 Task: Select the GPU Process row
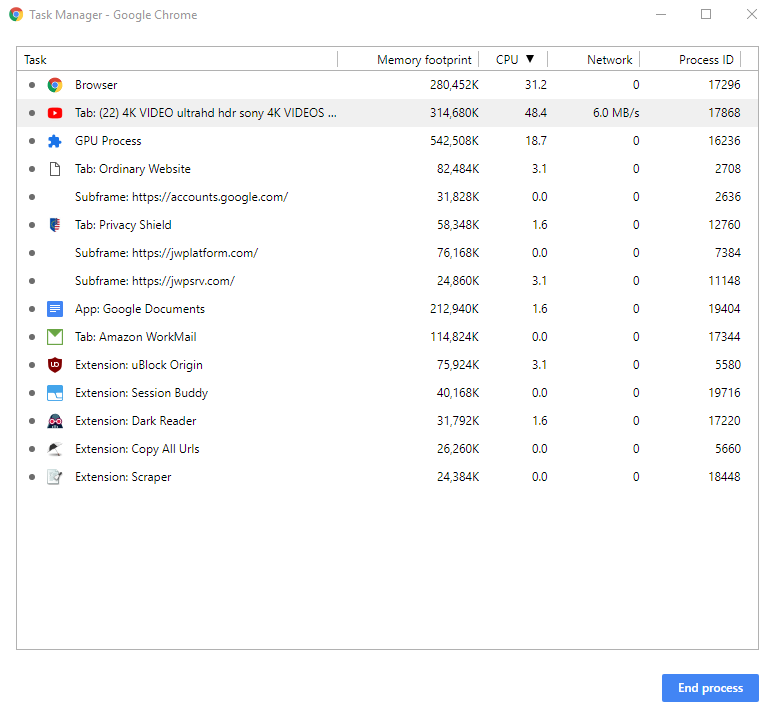[x=387, y=141]
